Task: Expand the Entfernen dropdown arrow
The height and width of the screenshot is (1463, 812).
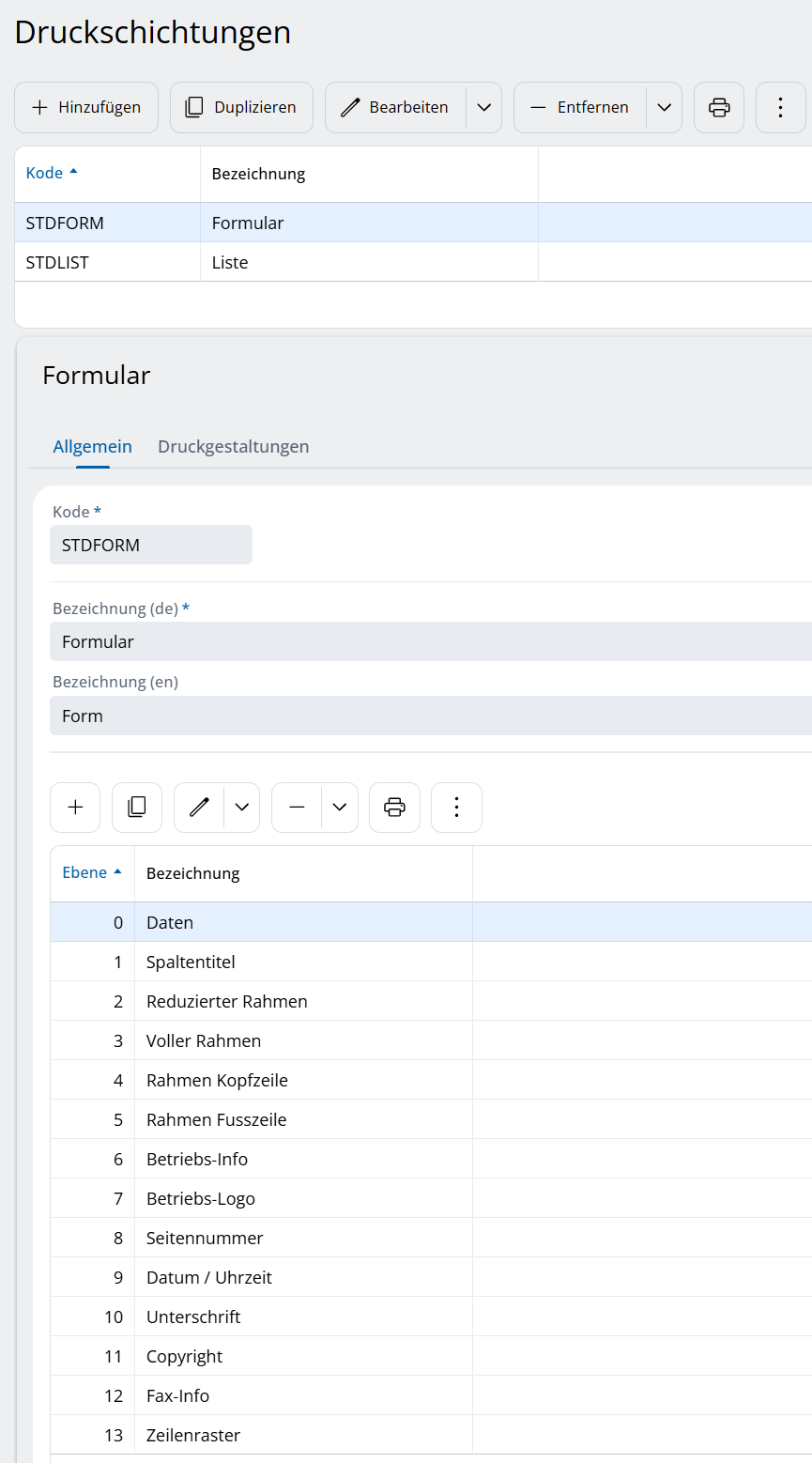Action: tap(665, 107)
